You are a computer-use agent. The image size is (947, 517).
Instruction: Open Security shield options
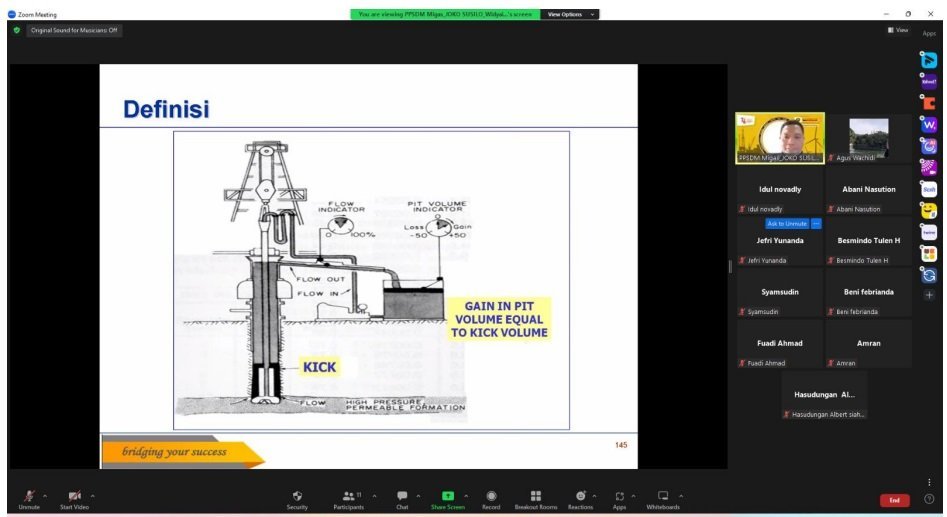297,497
